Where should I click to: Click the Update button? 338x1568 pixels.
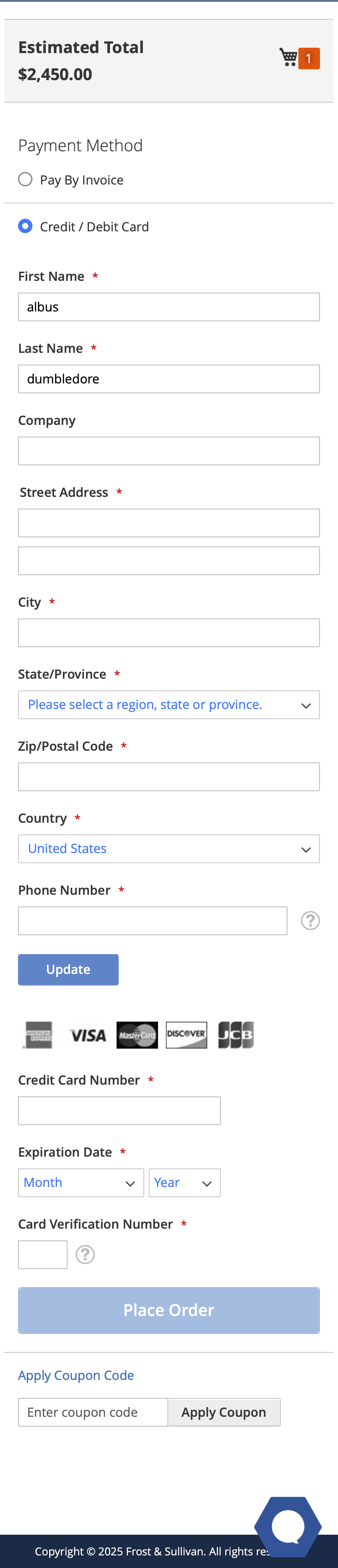[68, 969]
